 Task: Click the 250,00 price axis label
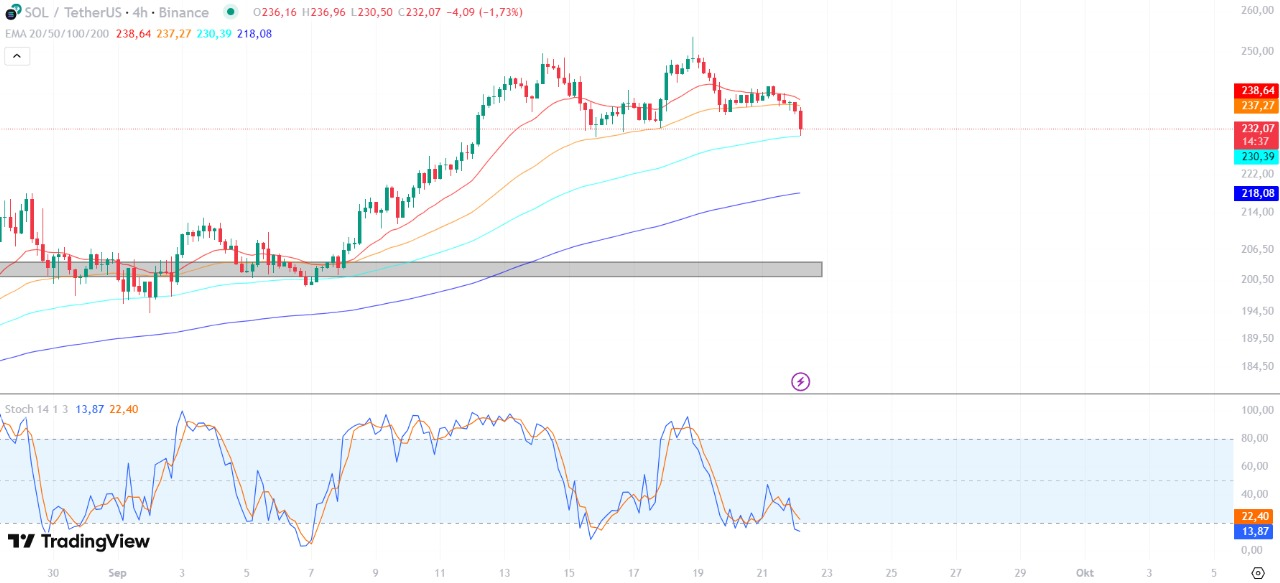pyautogui.click(x=1256, y=51)
